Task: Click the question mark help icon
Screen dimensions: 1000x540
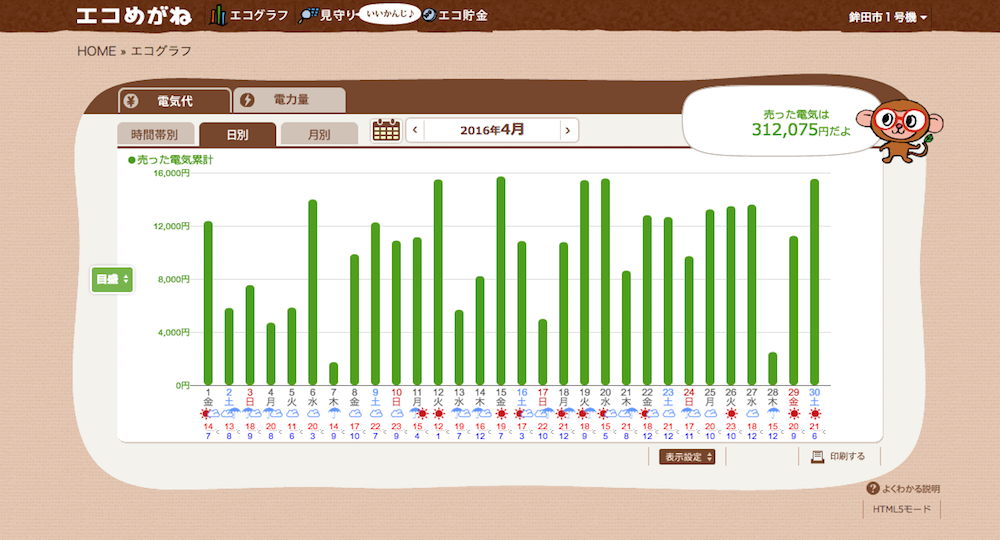Action: [872, 489]
